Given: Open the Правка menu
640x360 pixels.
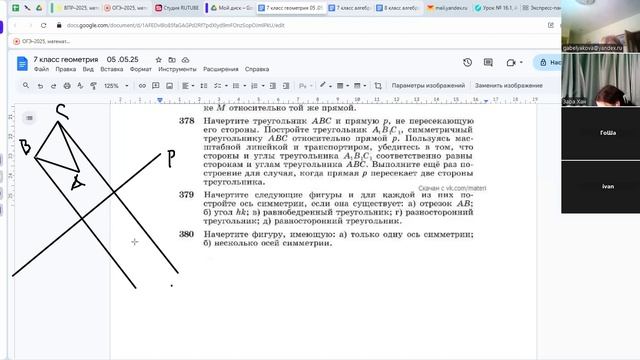Looking at the screenshot, I should 65,69.
